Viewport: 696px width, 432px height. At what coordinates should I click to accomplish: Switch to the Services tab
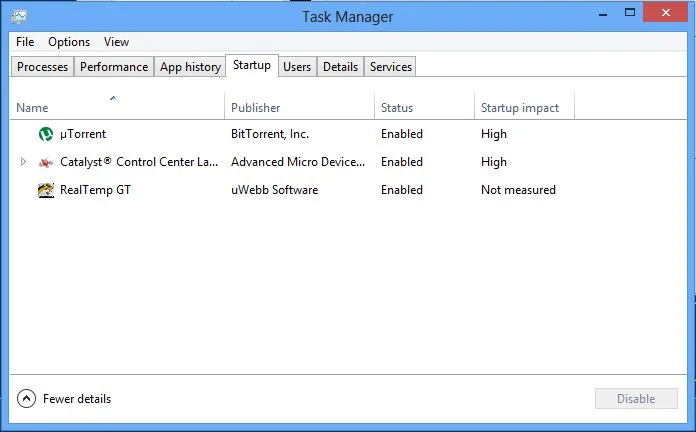(x=391, y=67)
